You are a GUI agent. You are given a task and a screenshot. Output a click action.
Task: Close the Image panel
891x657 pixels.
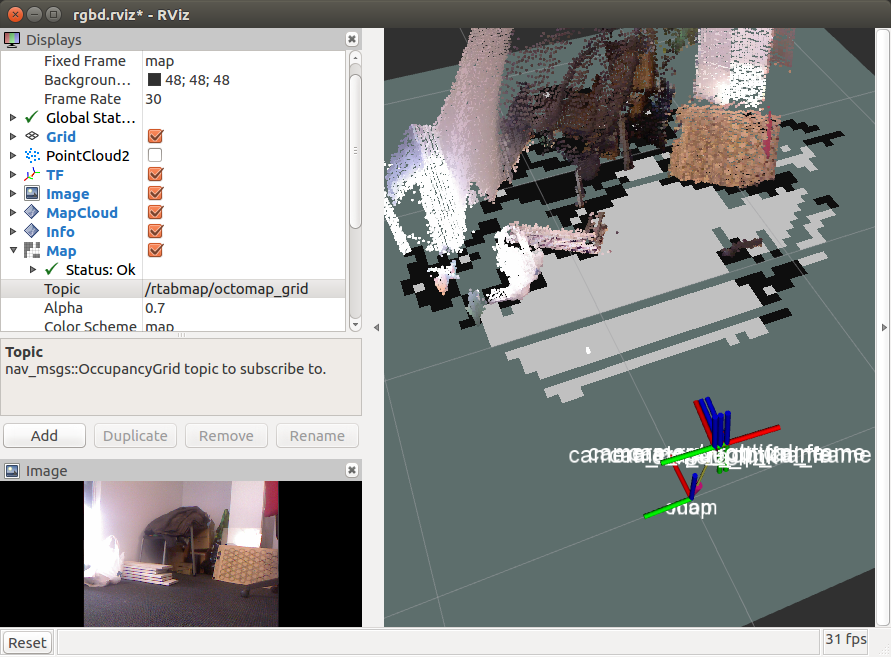351,470
